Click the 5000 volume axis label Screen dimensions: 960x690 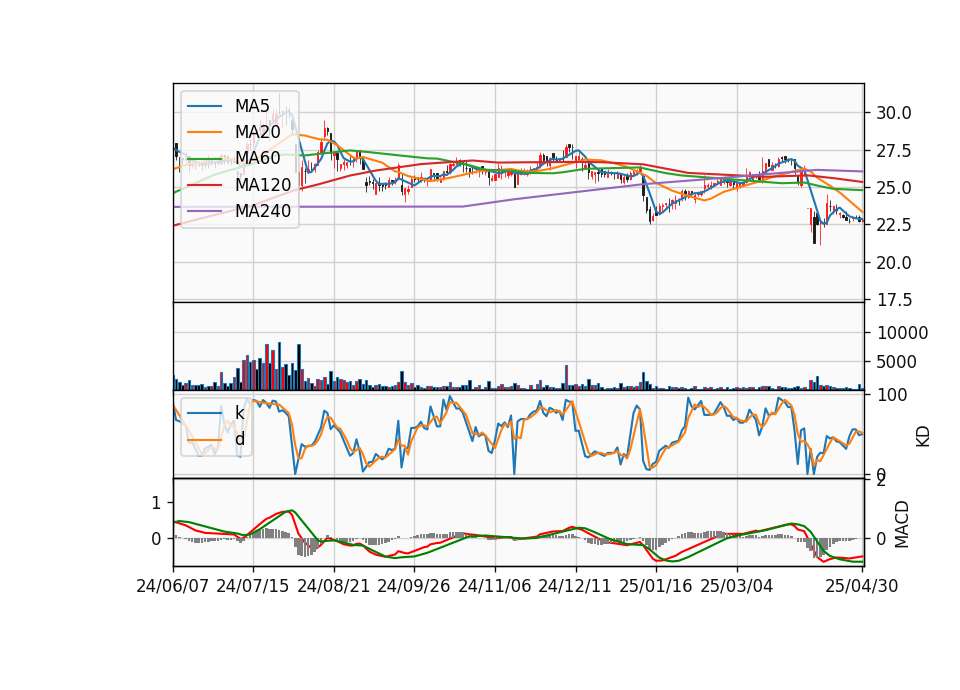[x=896, y=362]
